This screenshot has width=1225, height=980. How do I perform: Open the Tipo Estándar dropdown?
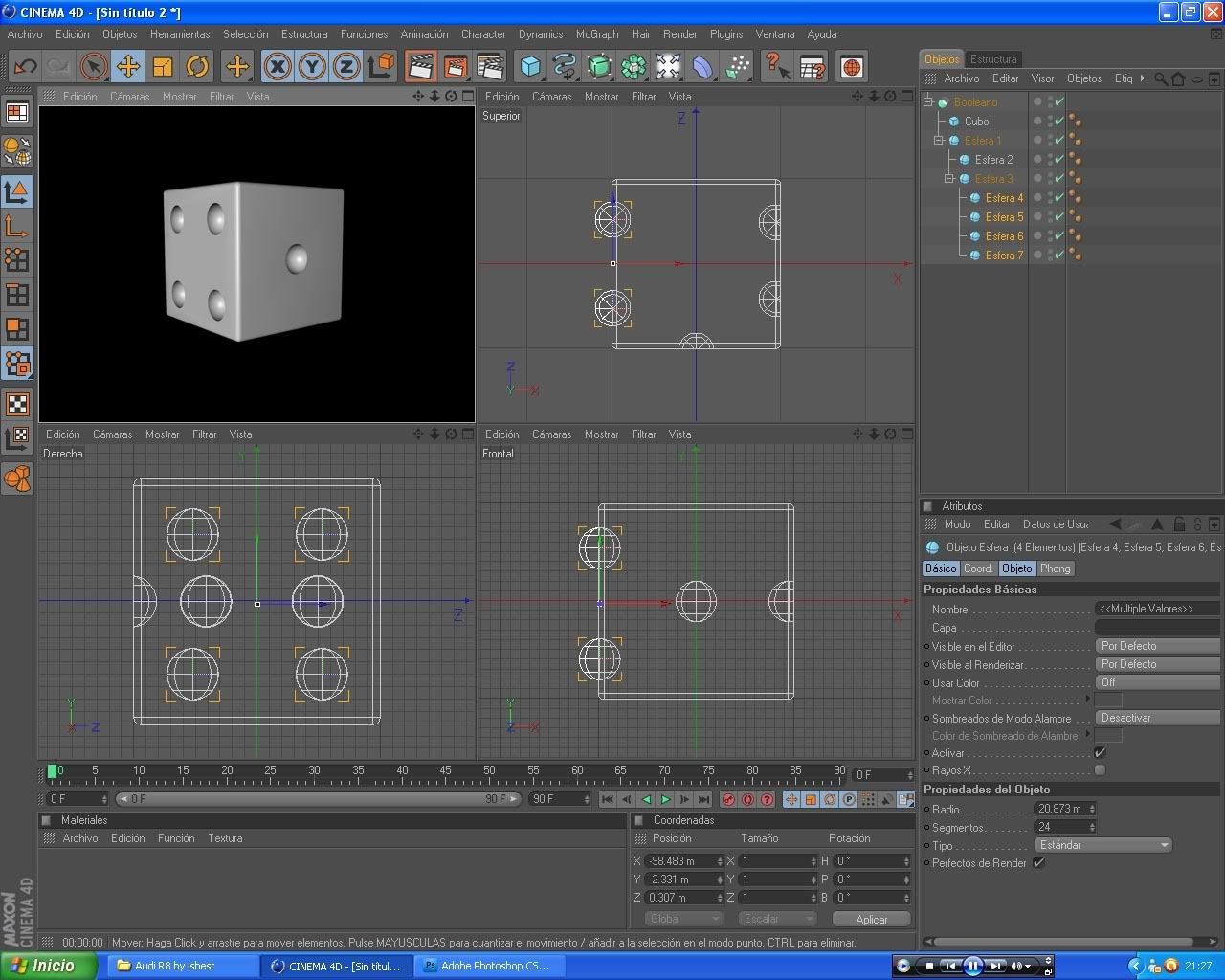click(1102, 845)
